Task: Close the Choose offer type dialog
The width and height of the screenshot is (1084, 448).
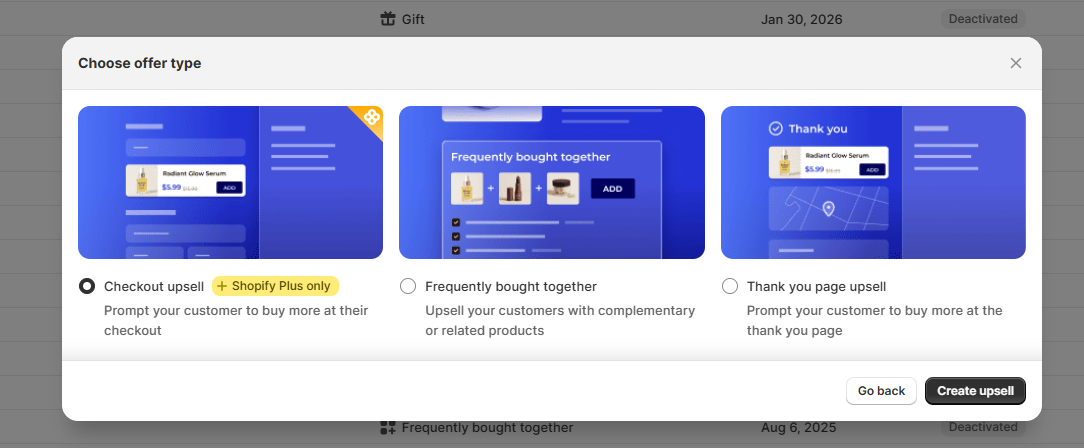Action: 1015,63
